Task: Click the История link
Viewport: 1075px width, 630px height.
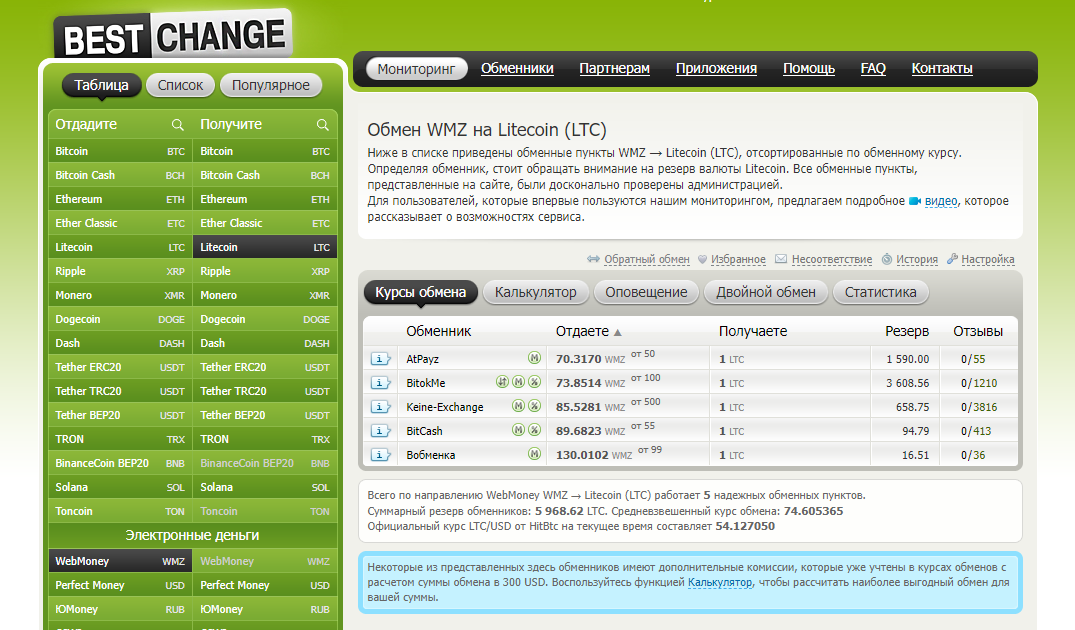Action: pos(917,259)
